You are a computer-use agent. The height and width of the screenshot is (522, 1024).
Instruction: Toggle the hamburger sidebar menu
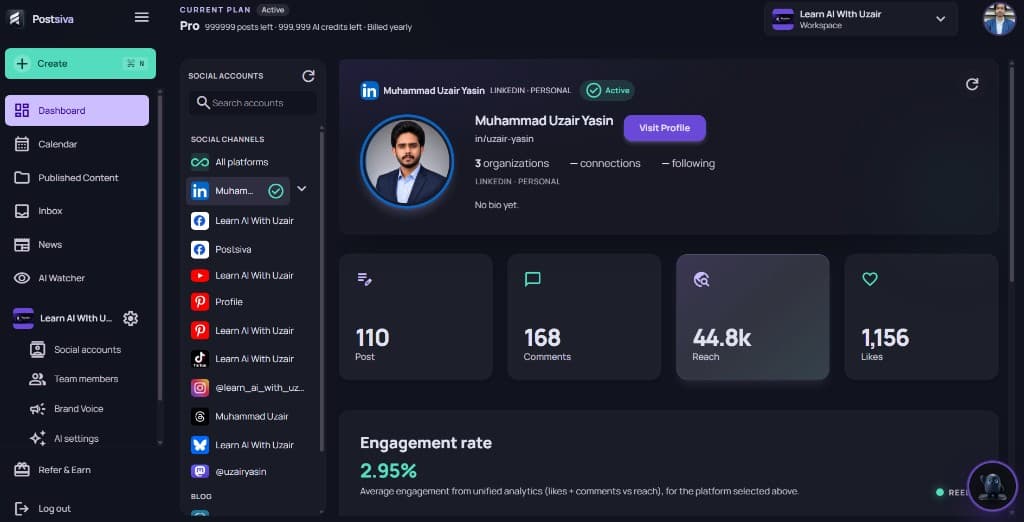[x=142, y=18]
